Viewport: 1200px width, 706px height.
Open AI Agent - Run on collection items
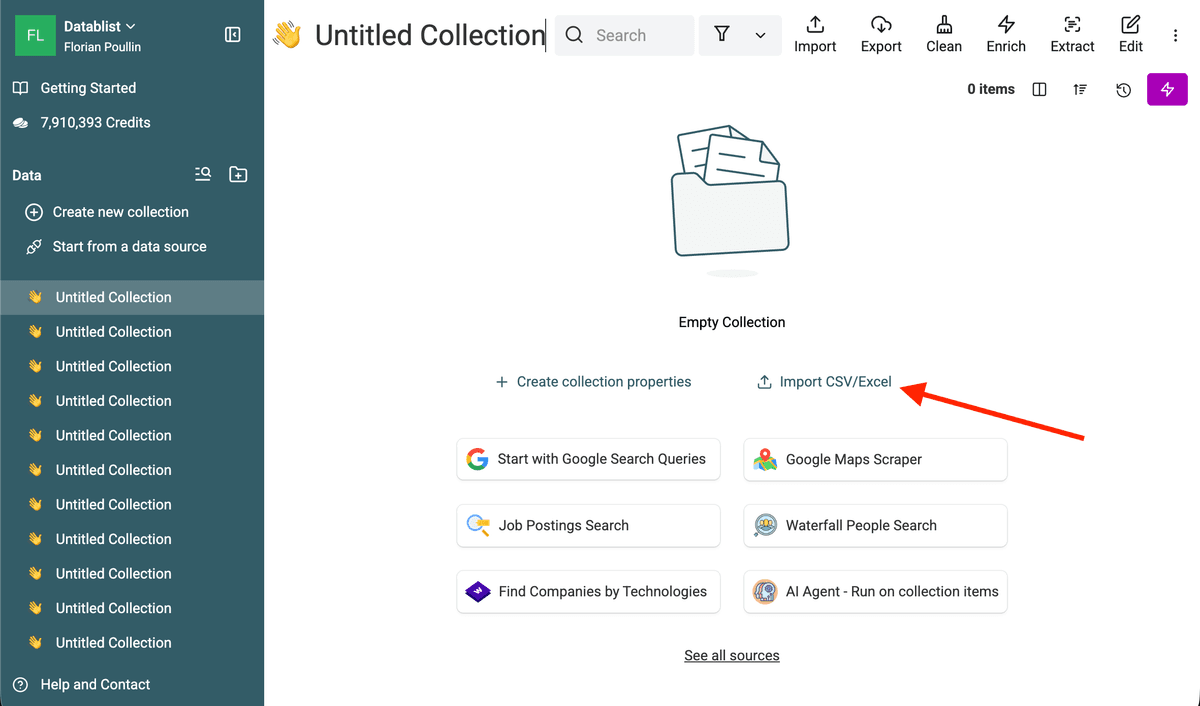pos(875,591)
